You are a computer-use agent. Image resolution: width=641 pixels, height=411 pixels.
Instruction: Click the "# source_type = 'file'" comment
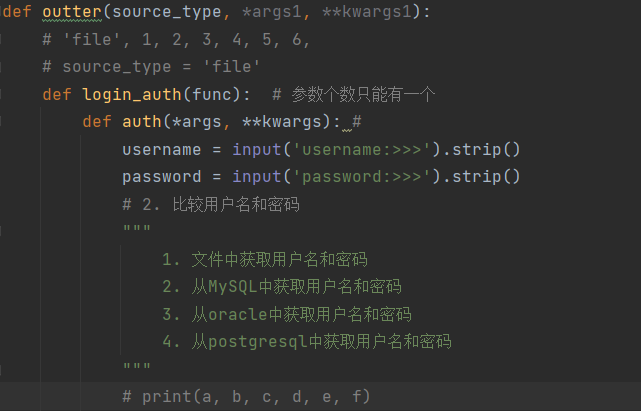(151, 67)
